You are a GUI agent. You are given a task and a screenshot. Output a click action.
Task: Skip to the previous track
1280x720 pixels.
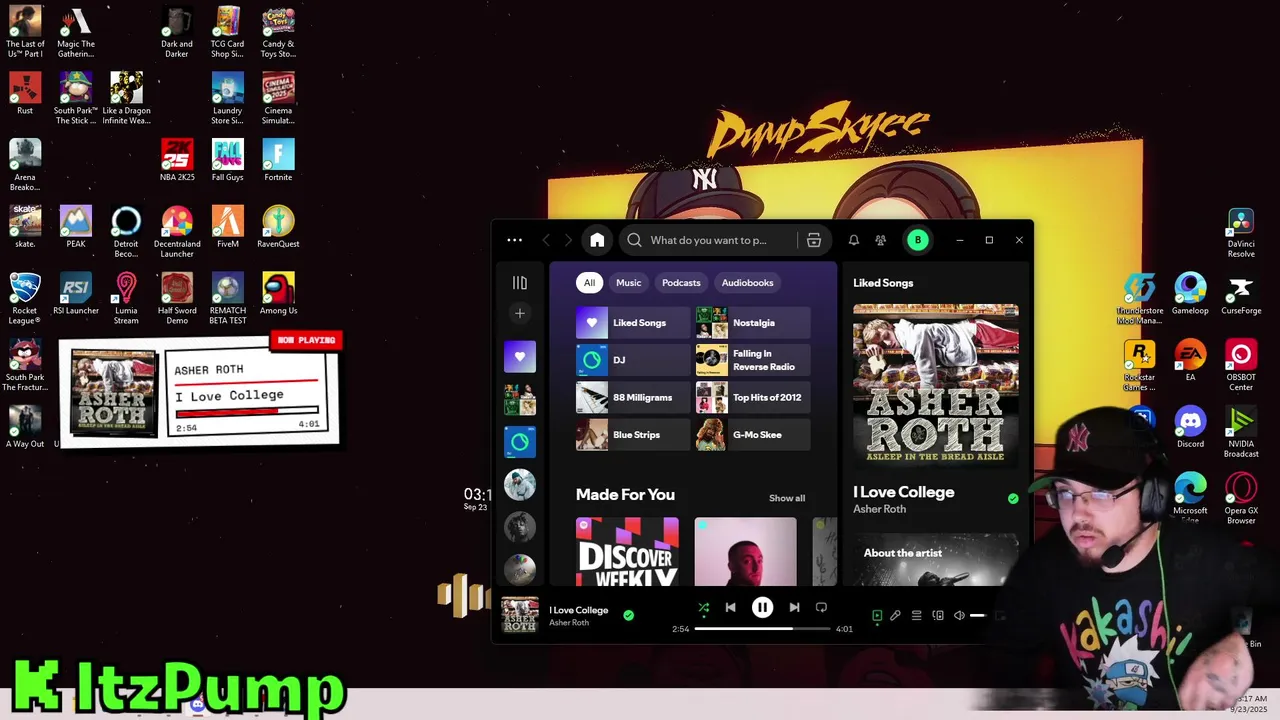coord(731,607)
